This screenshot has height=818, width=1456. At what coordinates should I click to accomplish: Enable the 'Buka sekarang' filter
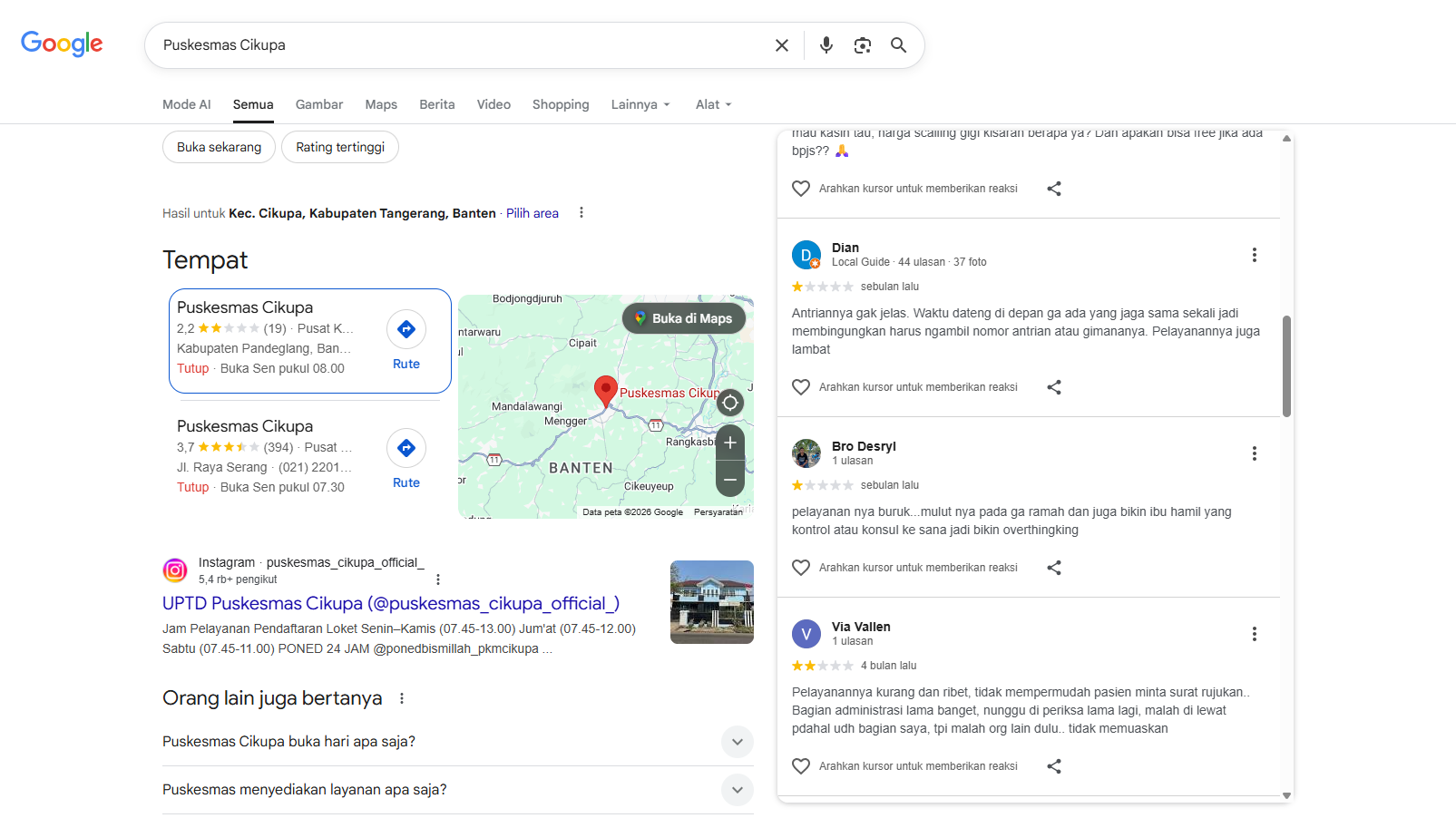pos(218,146)
